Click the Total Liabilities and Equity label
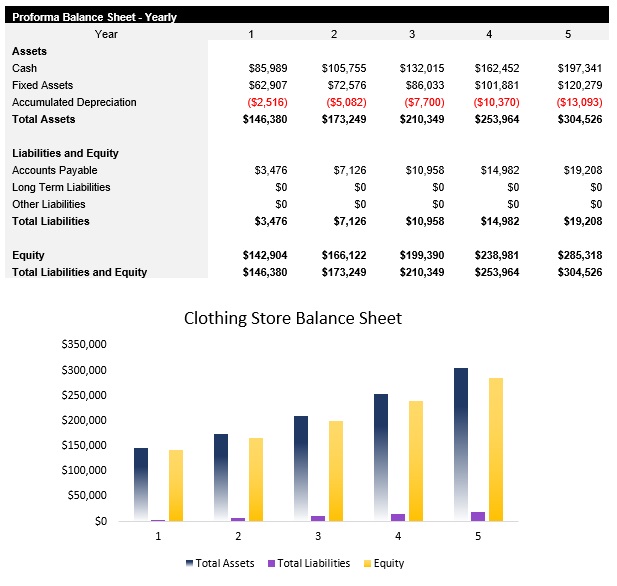617x586 pixels. (x=79, y=272)
